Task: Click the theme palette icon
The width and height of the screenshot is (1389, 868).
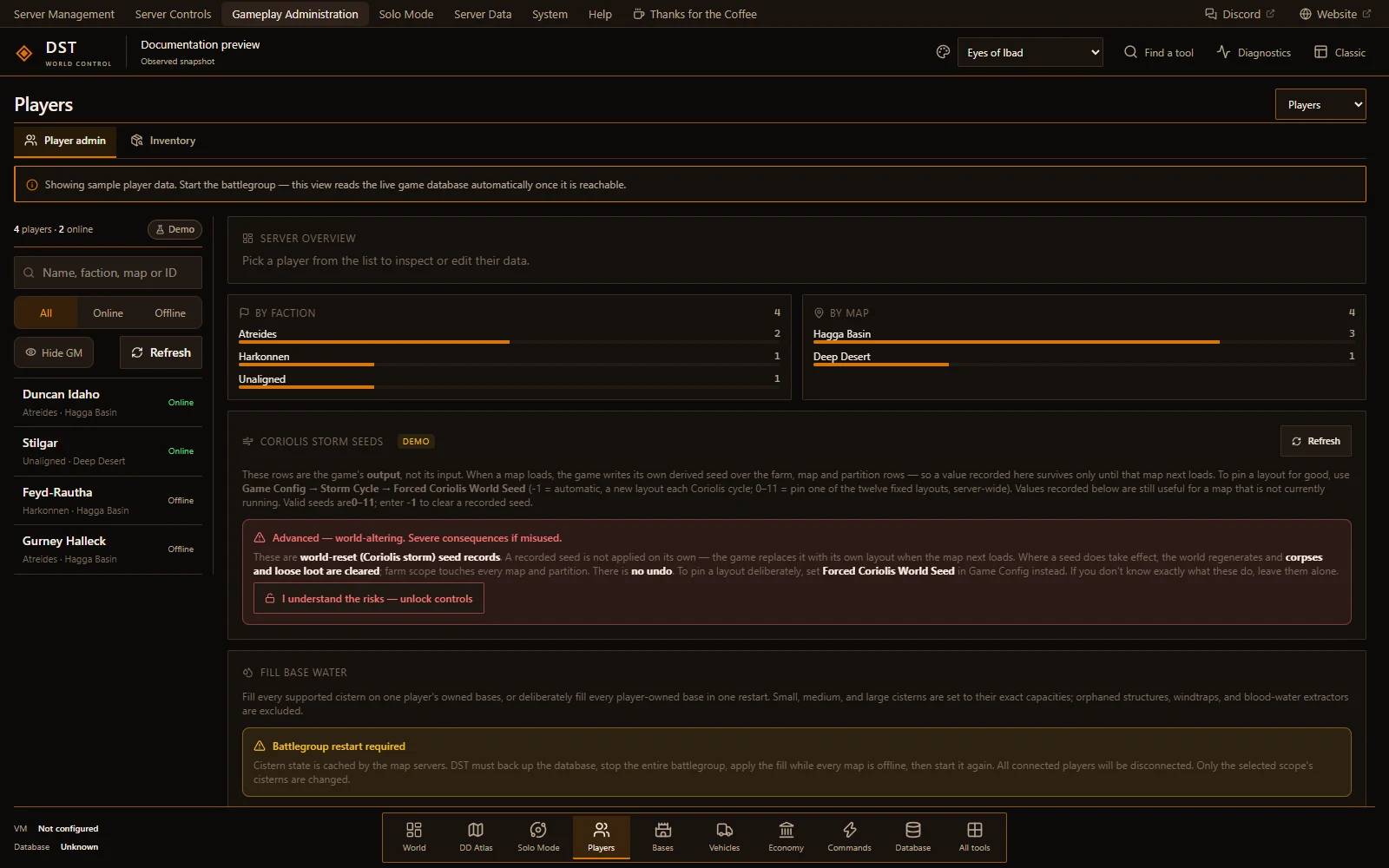Action: click(x=943, y=52)
